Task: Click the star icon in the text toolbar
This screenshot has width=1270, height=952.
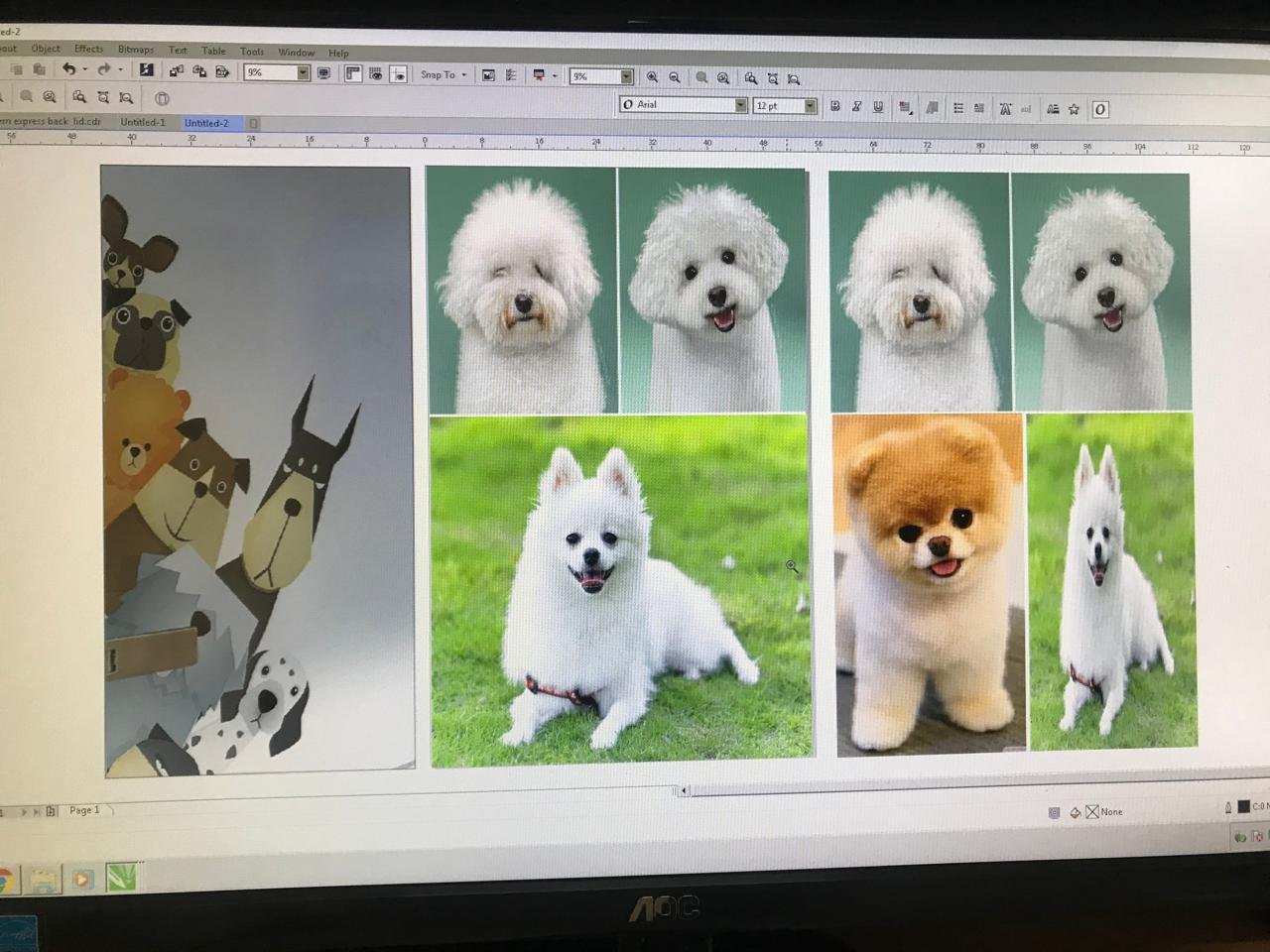Action: click(1074, 109)
